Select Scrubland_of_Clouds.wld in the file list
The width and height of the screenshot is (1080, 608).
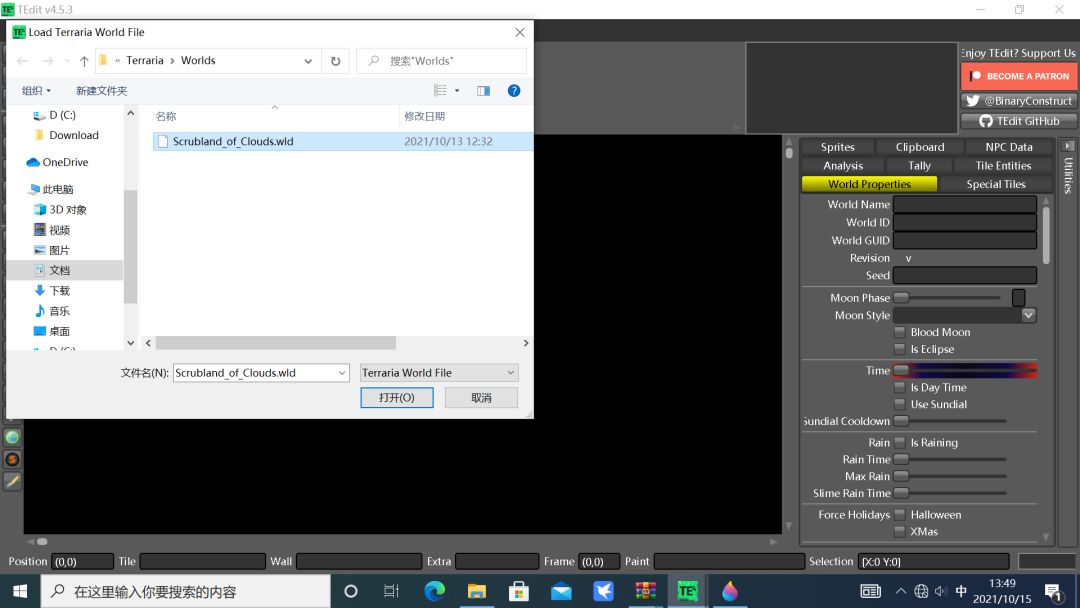tap(233, 142)
